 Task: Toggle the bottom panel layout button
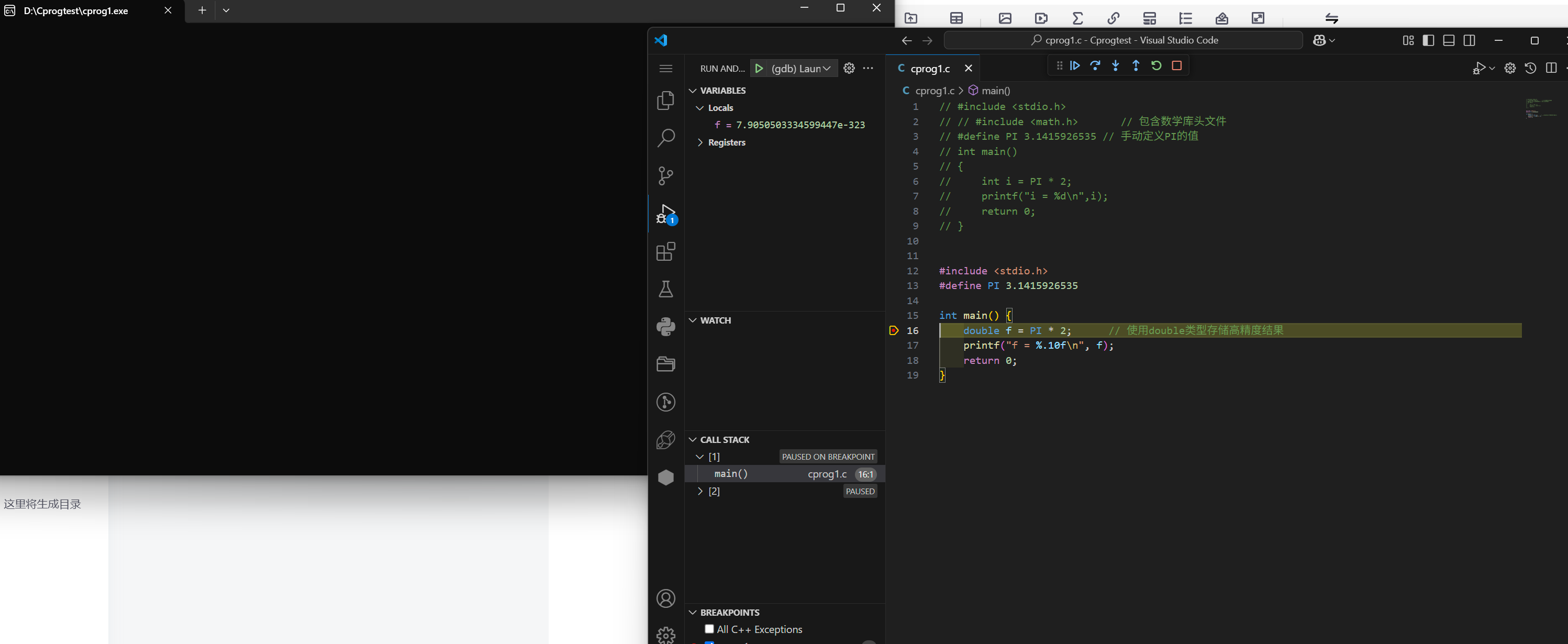pyautogui.click(x=1449, y=40)
